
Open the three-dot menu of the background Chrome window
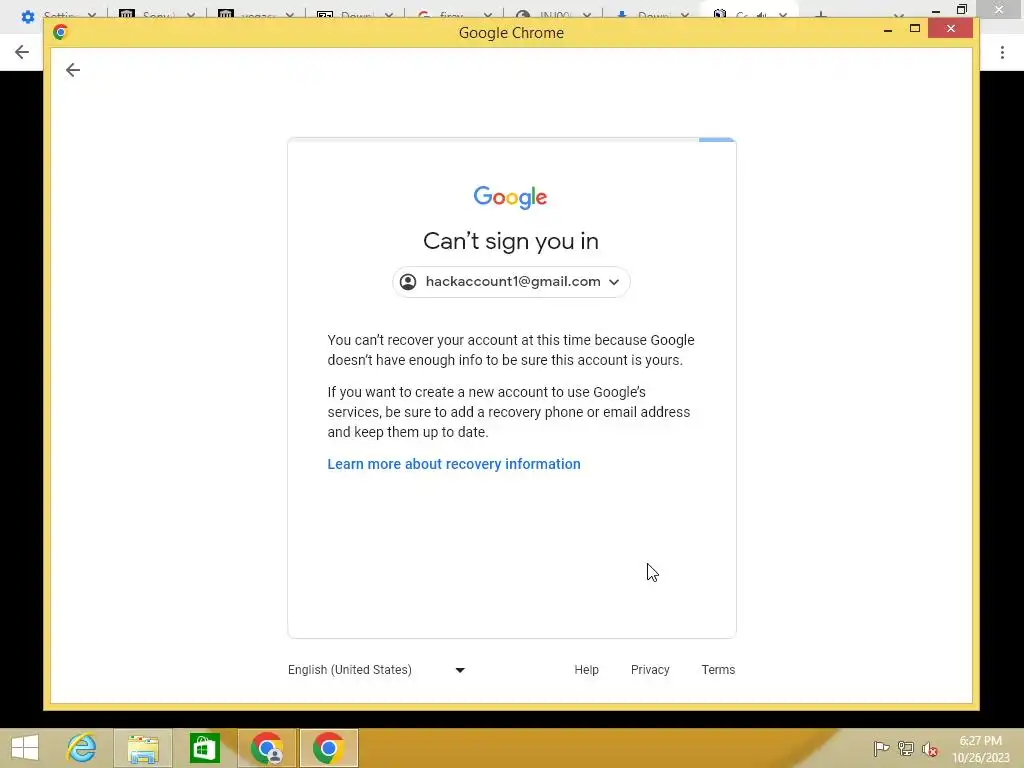pyautogui.click(x=1002, y=52)
